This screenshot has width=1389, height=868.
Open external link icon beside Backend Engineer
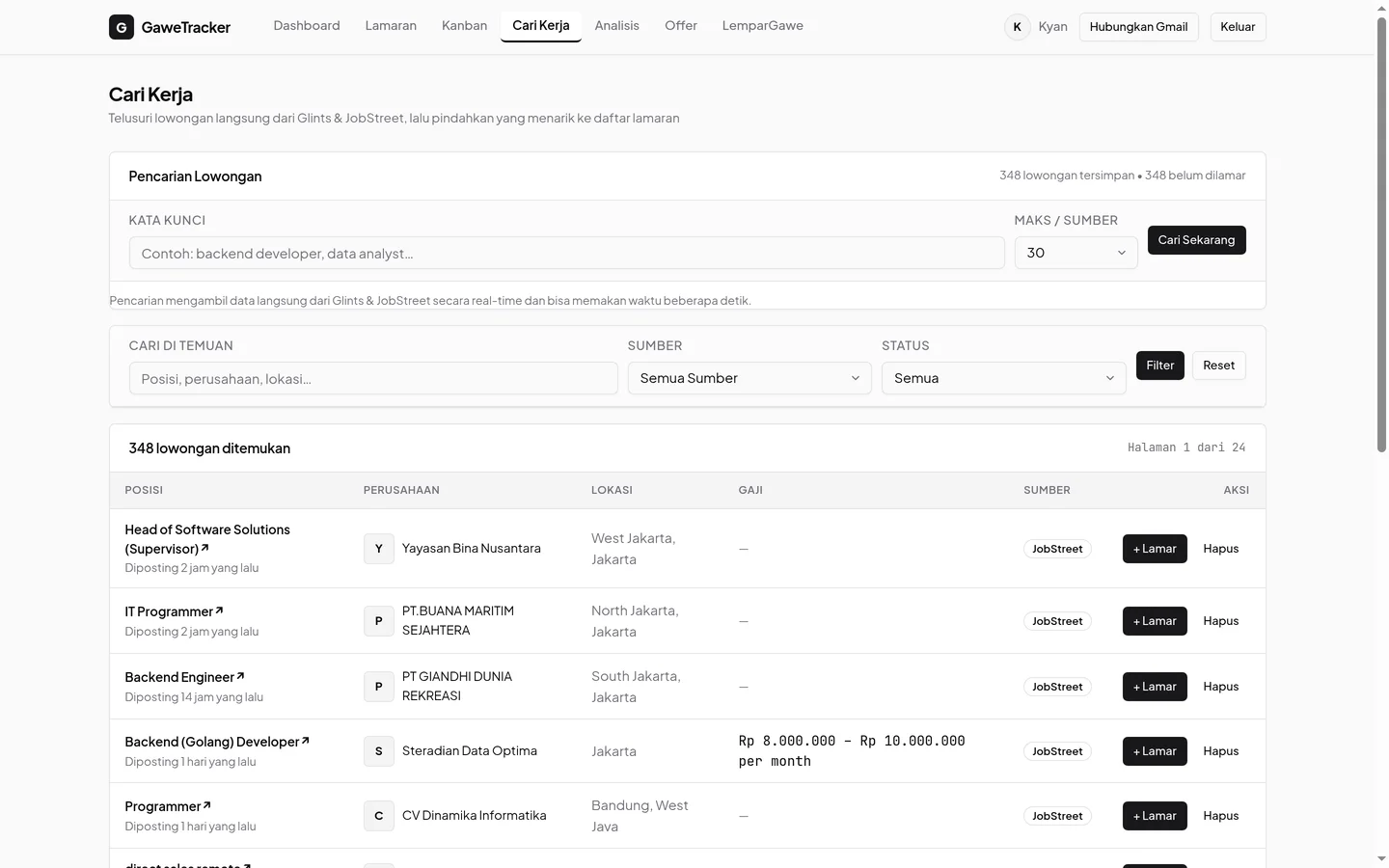(241, 676)
